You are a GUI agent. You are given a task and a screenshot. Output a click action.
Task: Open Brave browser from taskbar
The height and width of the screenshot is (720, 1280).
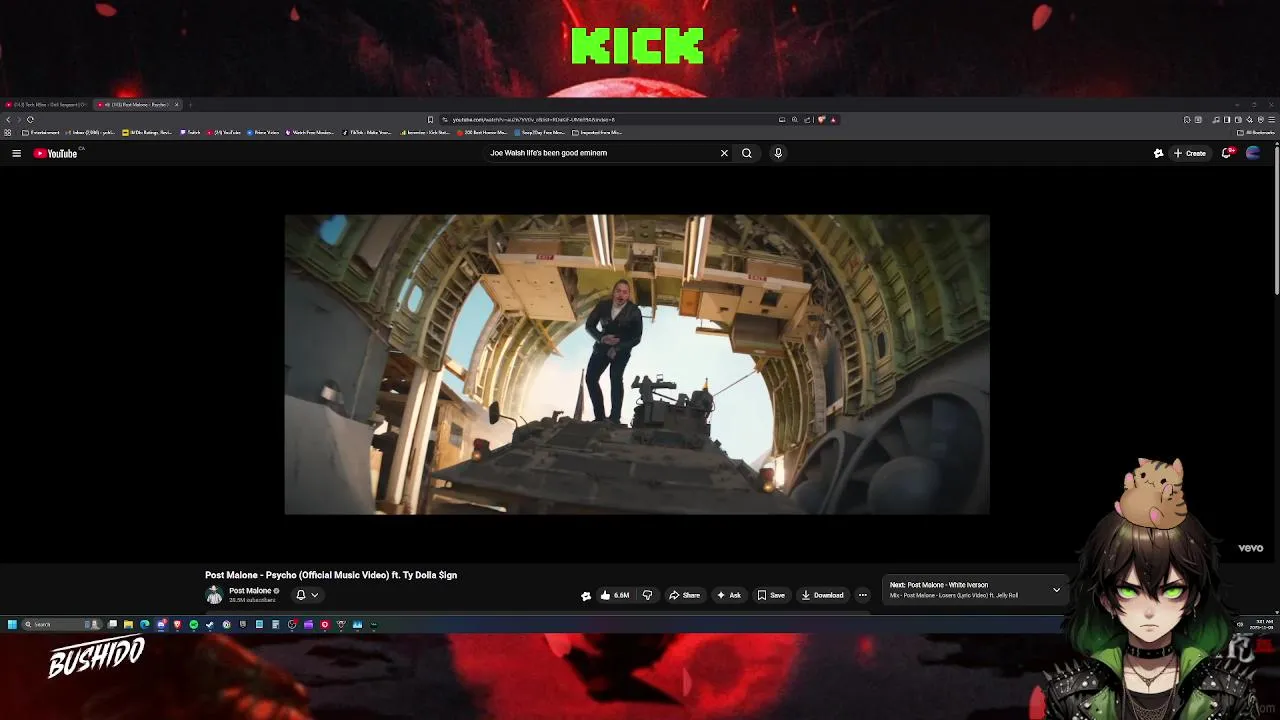pyautogui.click(x=177, y=624)
